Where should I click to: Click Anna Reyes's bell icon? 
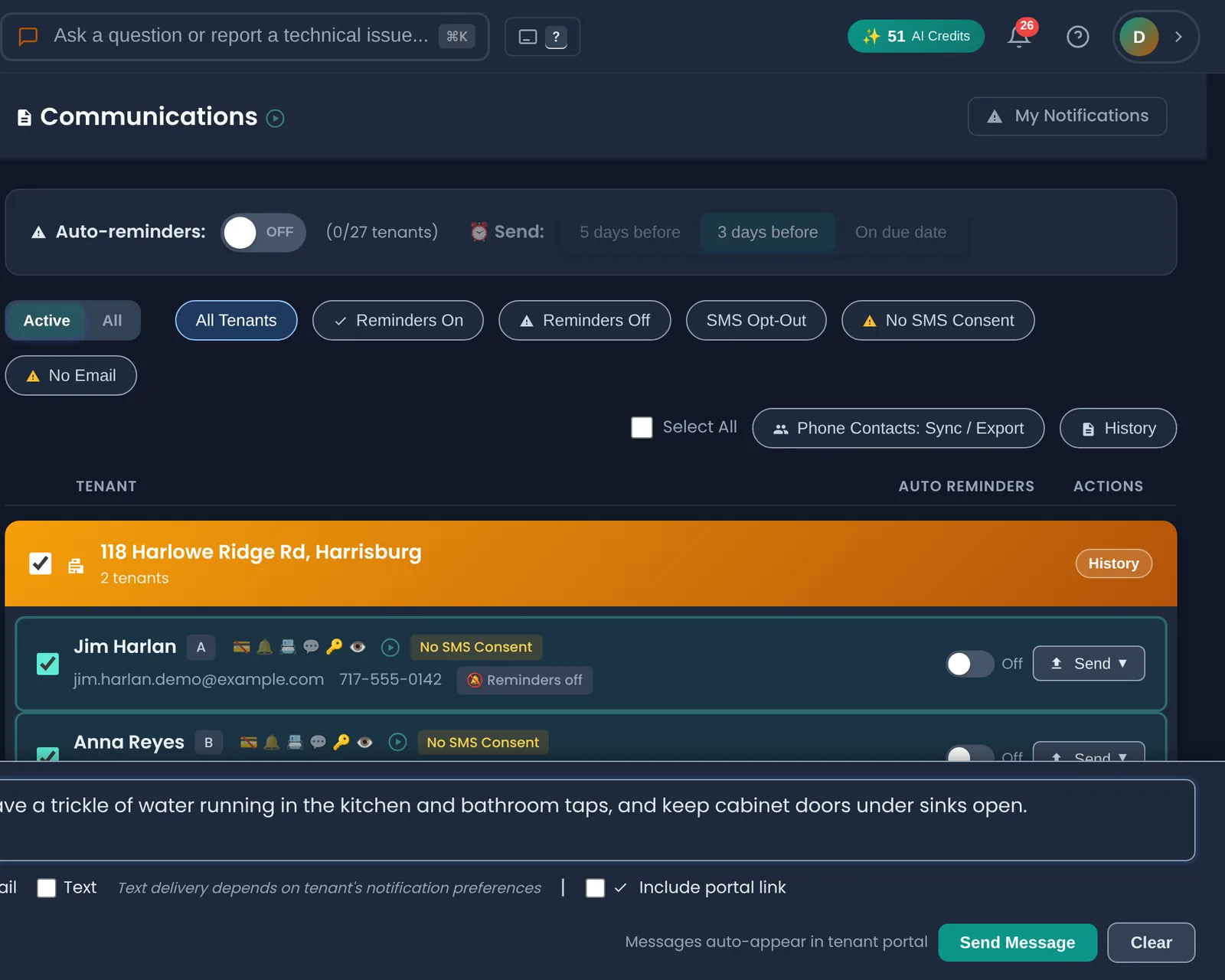(272, 742)
